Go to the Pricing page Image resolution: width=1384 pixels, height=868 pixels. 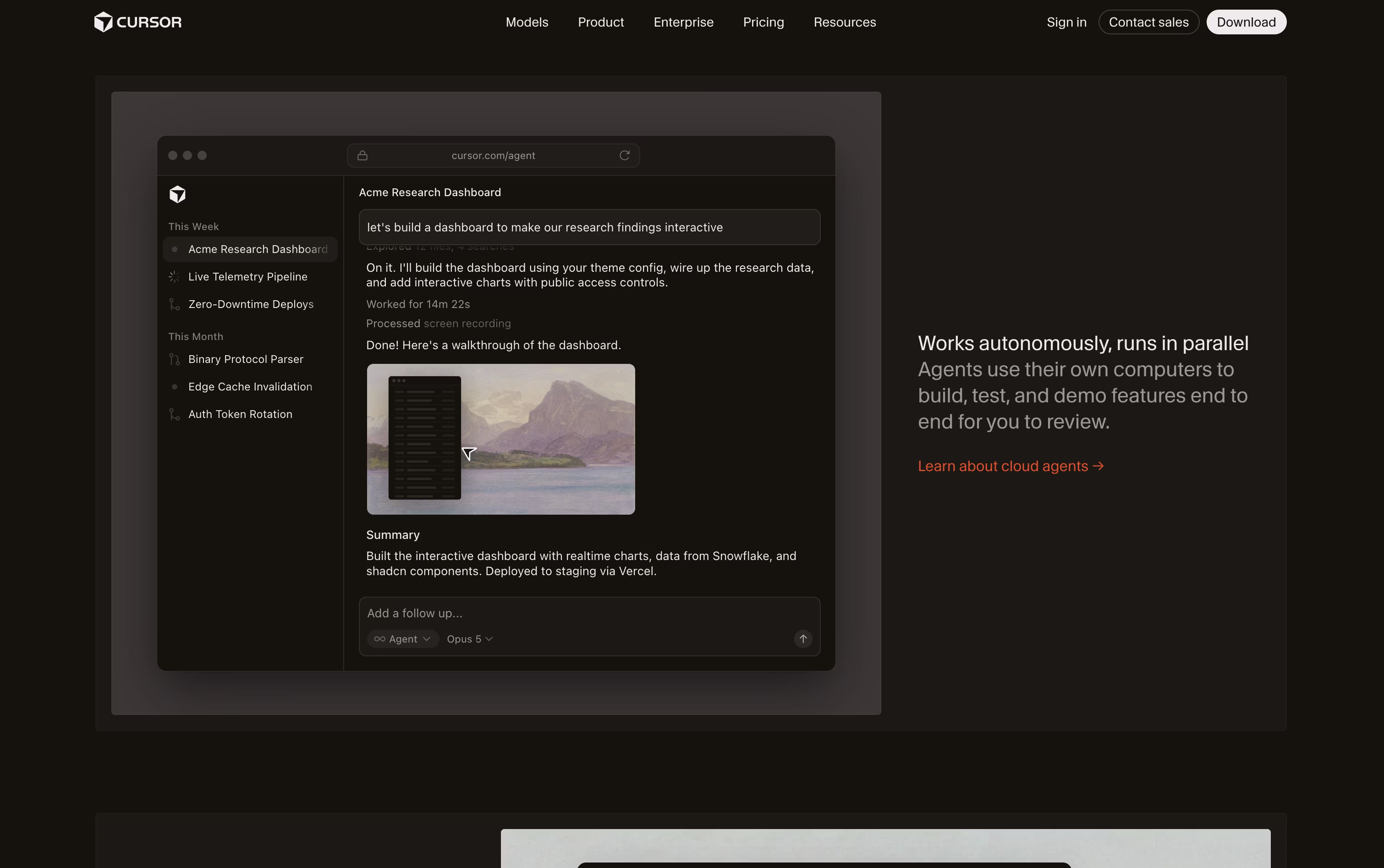[763, 22]
